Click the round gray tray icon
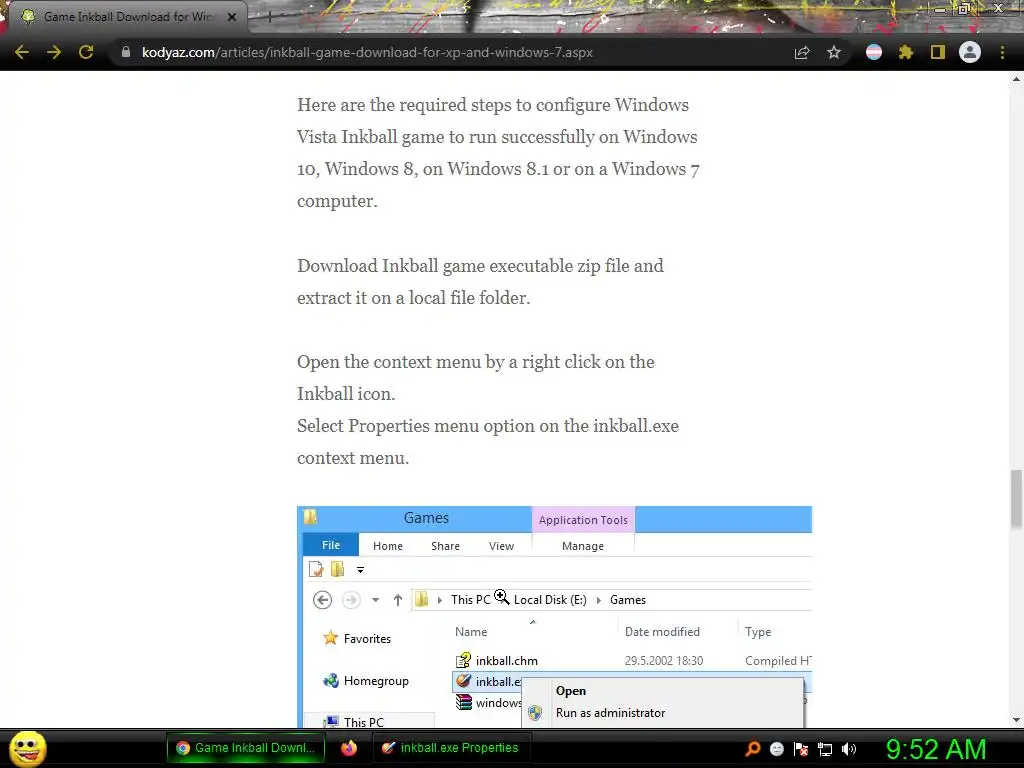Viewport: 1024px width, 768px height. click(x=776, y=748)
